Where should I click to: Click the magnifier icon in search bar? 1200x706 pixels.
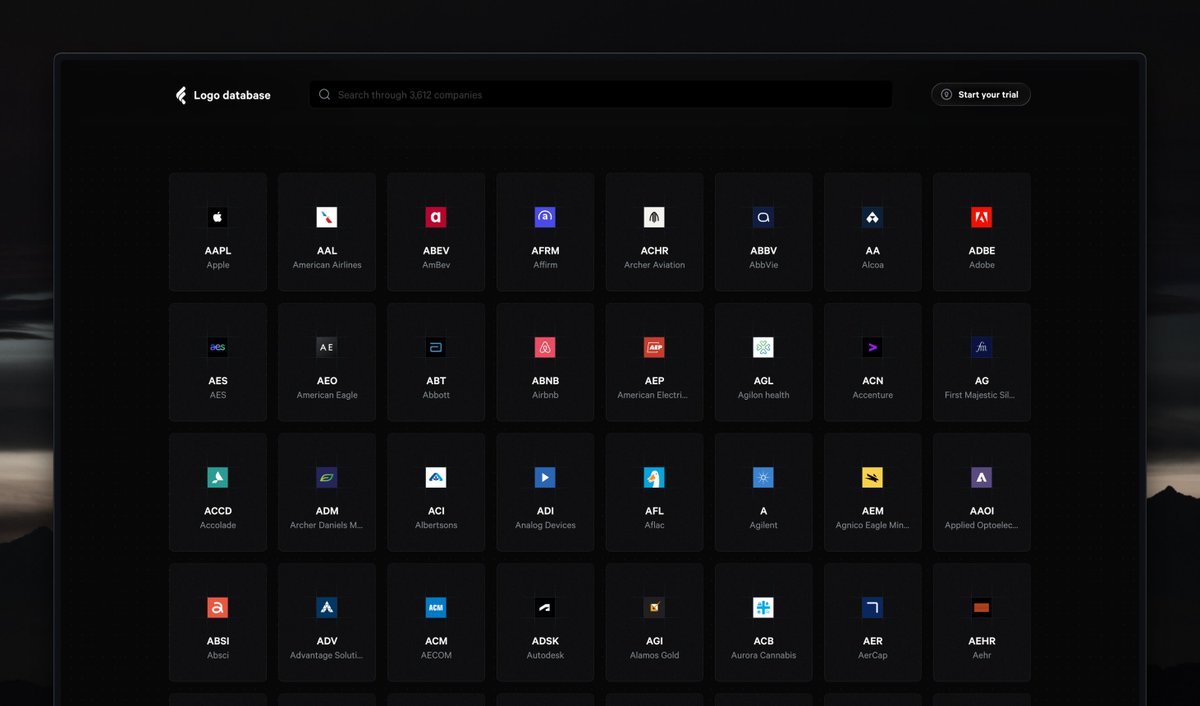click(324, 95)
